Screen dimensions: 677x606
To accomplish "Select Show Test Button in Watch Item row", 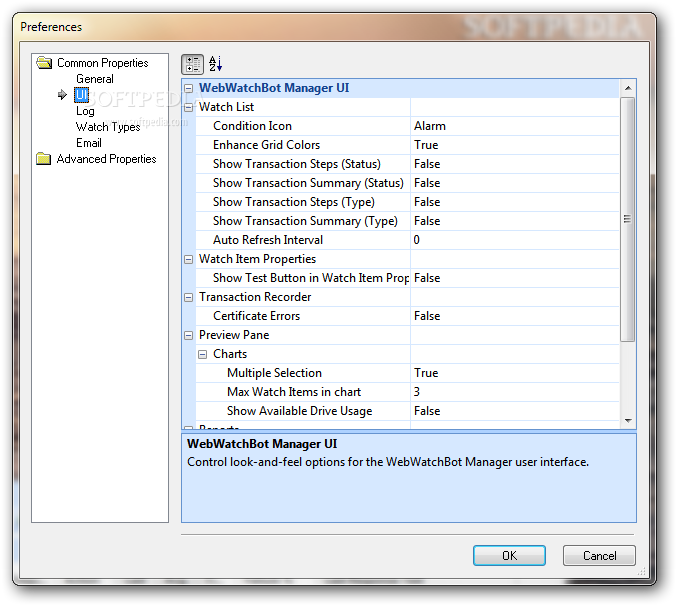I will [407, 278].
